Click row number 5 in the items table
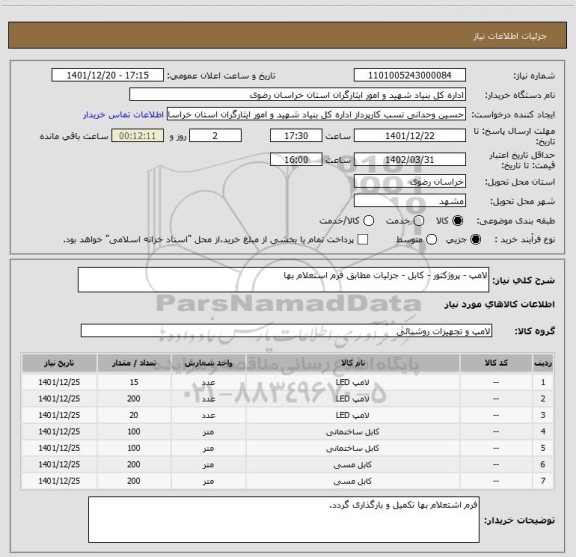 pos(543,448)
